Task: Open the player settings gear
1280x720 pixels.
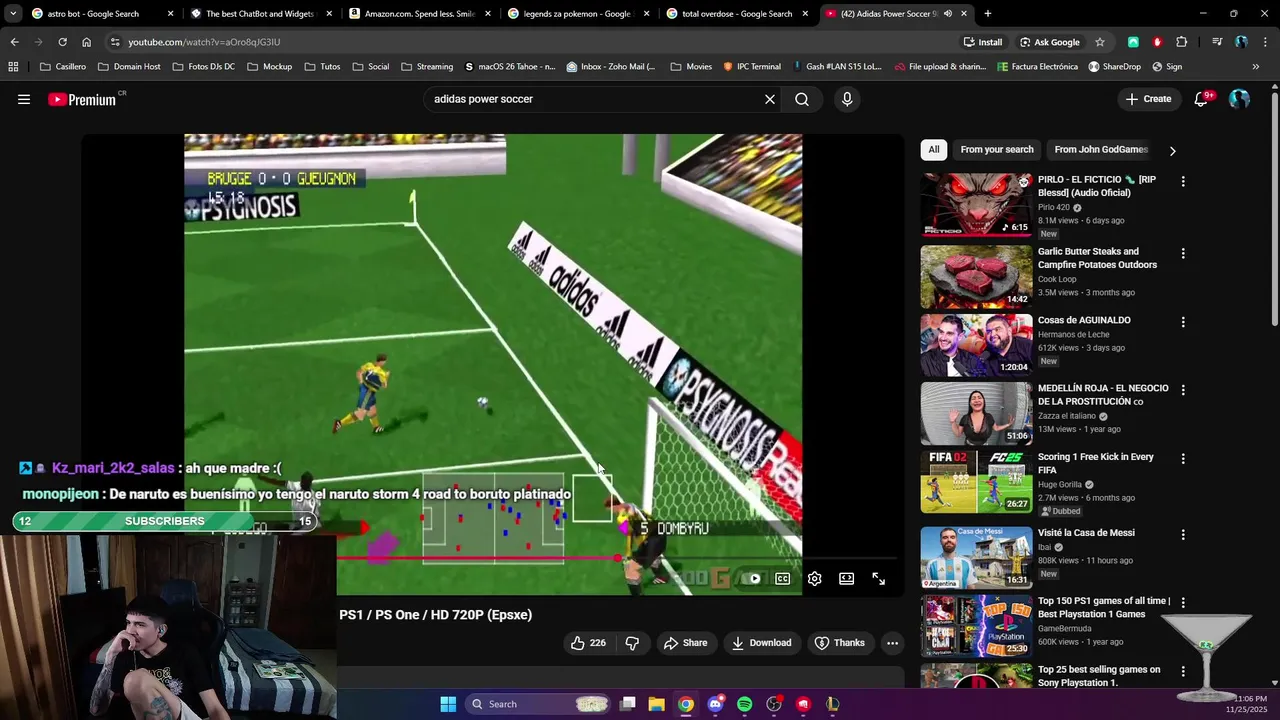Action: [815, 578]
